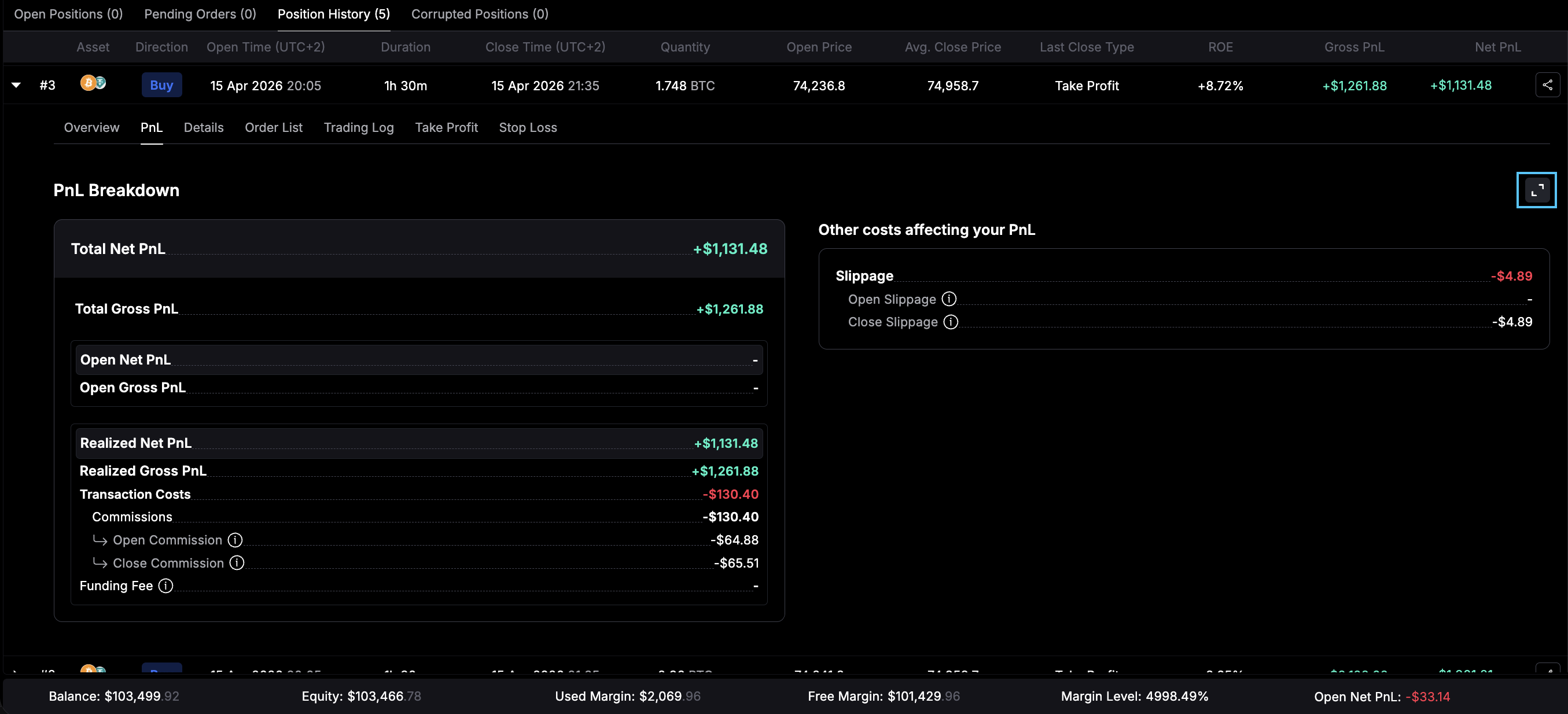This screenshot has width=1568, height=714.
Task: Click the Total Gross PnL +$1,261.88 value
Action: click(730, 308)
